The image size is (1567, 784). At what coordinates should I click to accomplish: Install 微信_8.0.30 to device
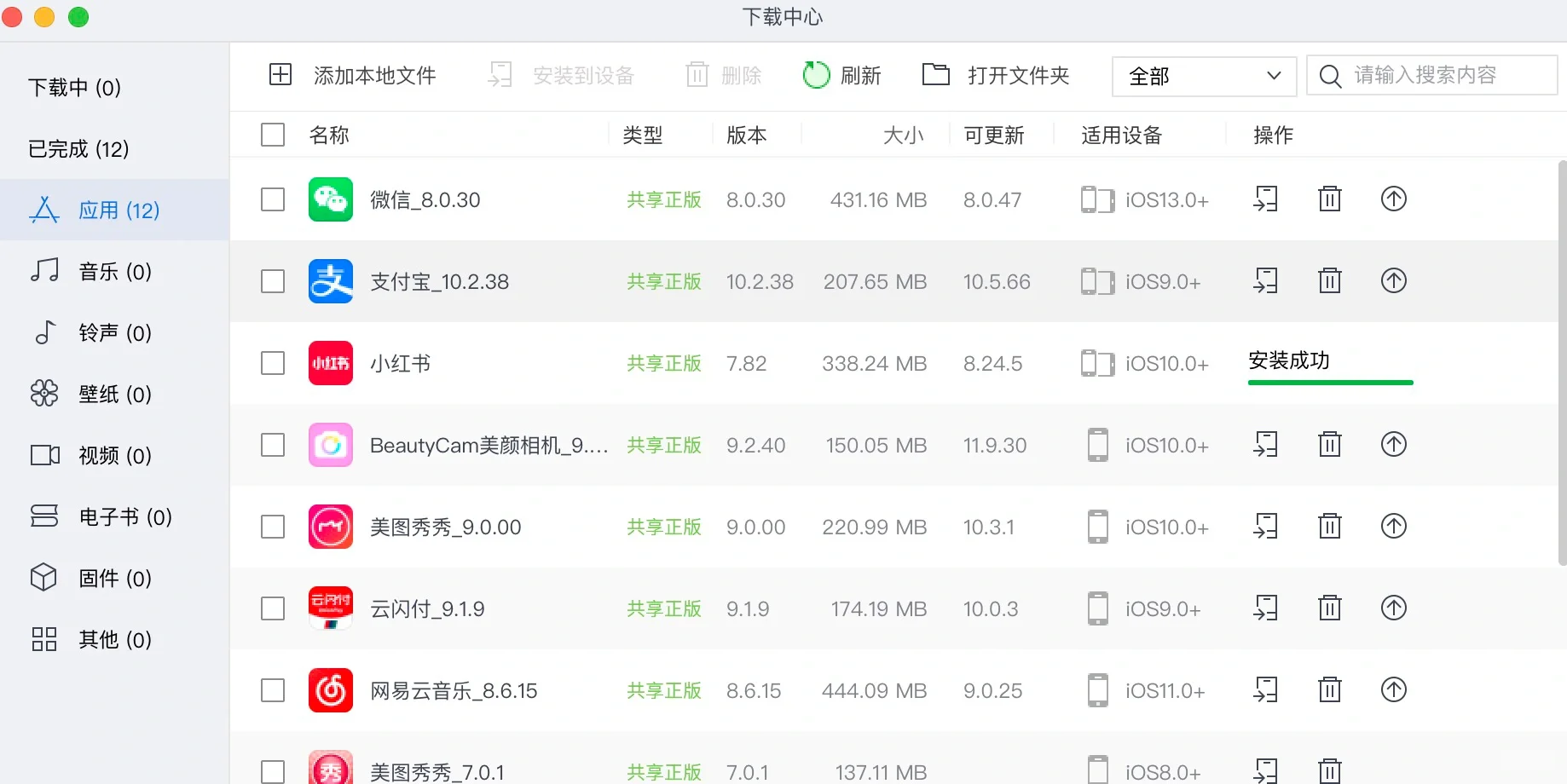1266,199
